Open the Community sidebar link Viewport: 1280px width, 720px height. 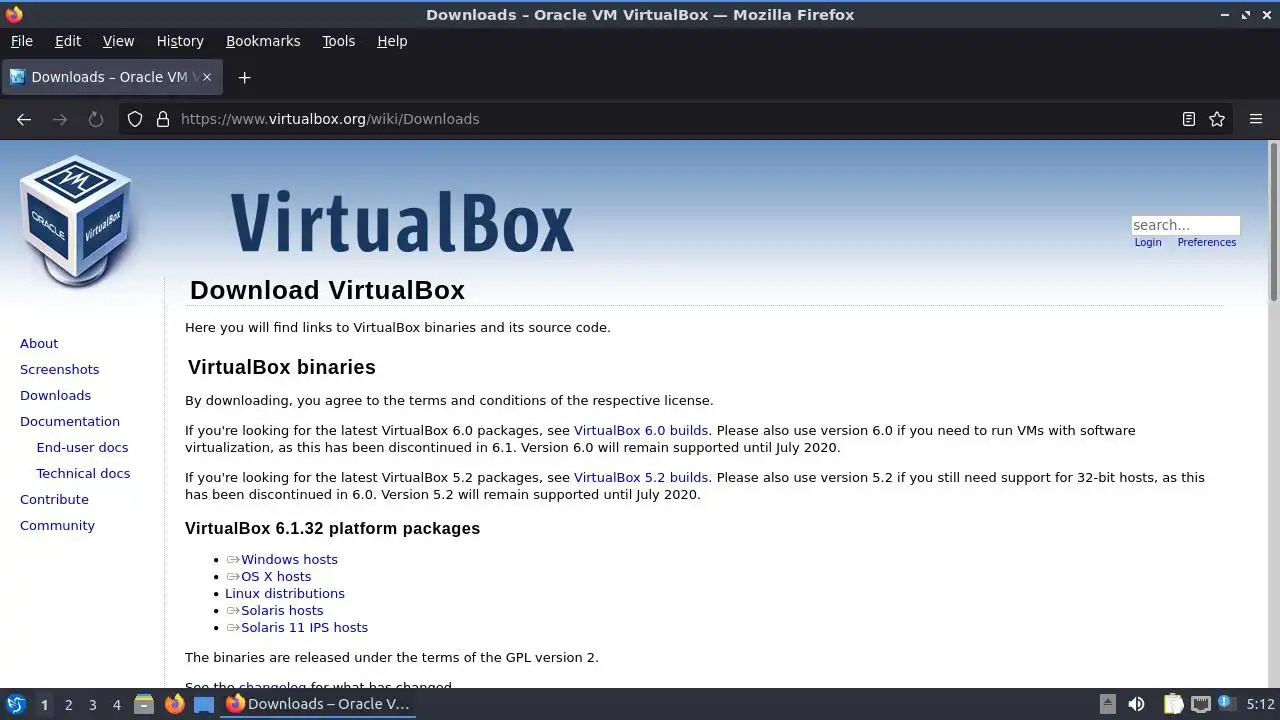tap(57, 525)
